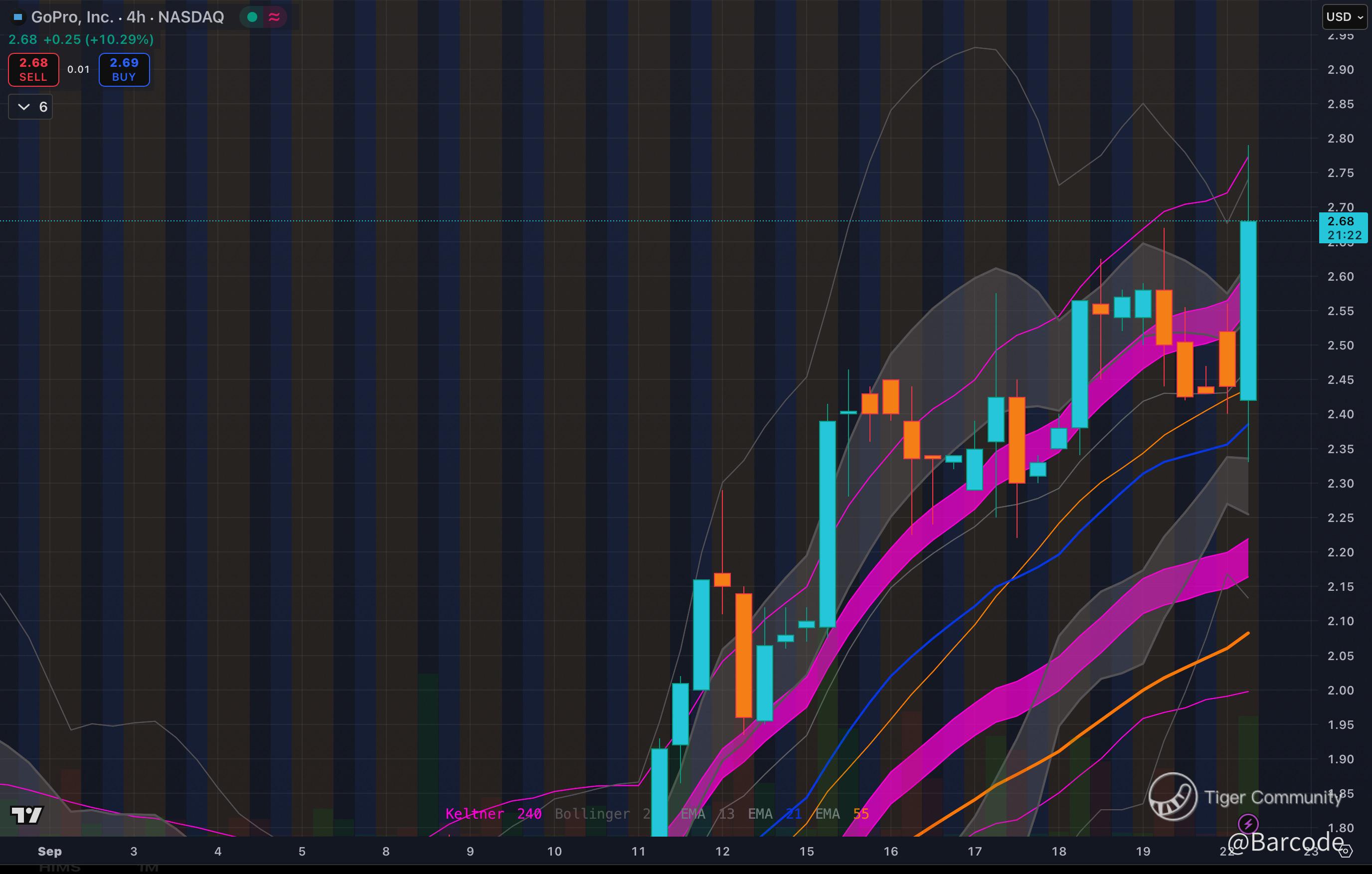
Task: Click the GoPro, Inc. symbol title
Action: coord(72,17)
